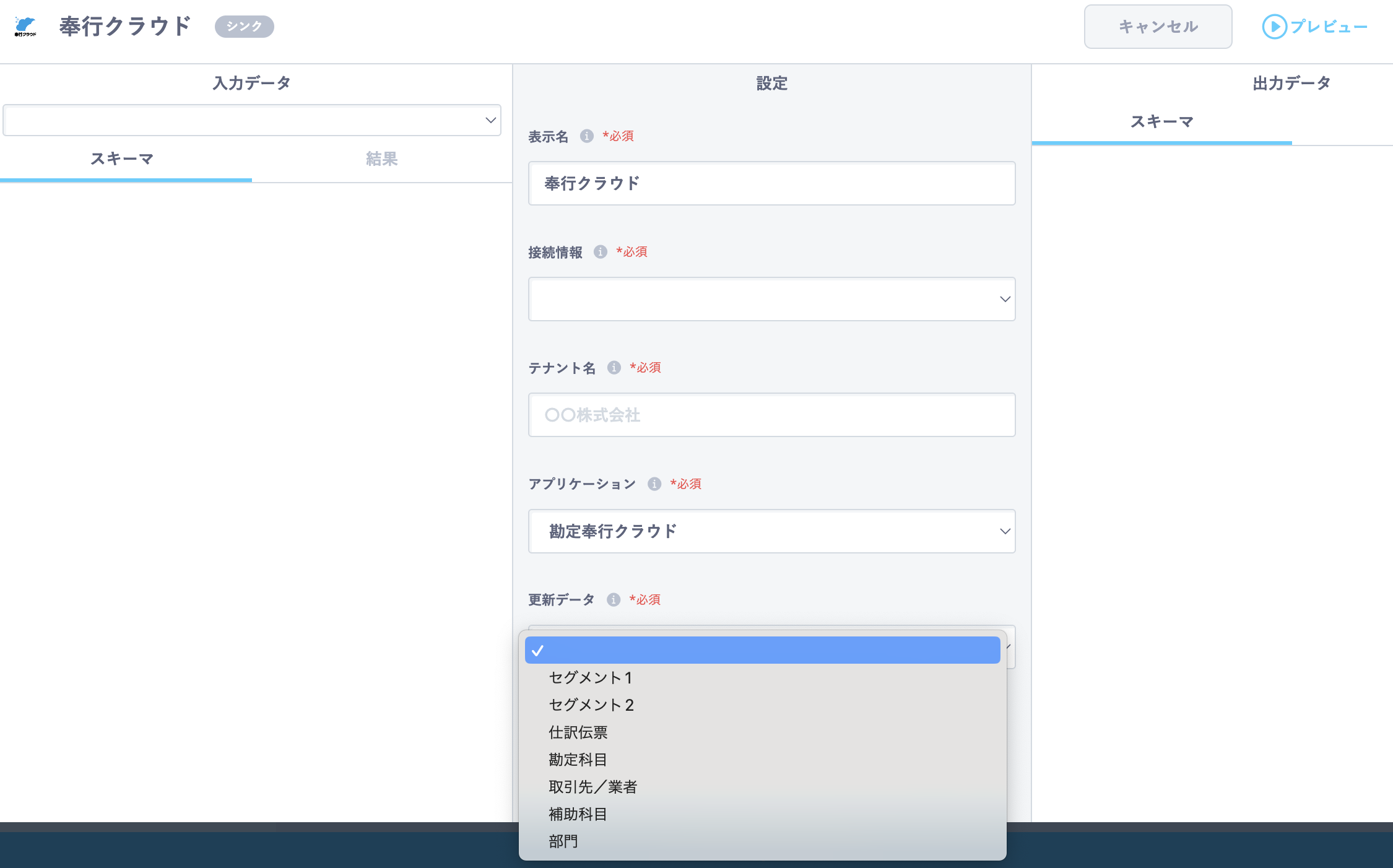Open the 入力データ source dropdown
Viewport: 1393px width, 868px height.
tap(252, 120)
